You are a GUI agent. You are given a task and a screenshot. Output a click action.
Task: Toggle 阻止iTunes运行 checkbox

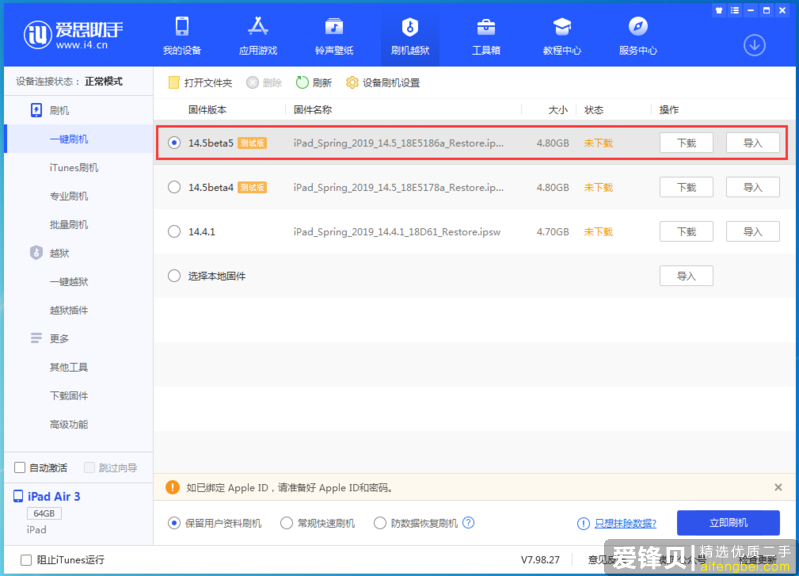point(26,560)
